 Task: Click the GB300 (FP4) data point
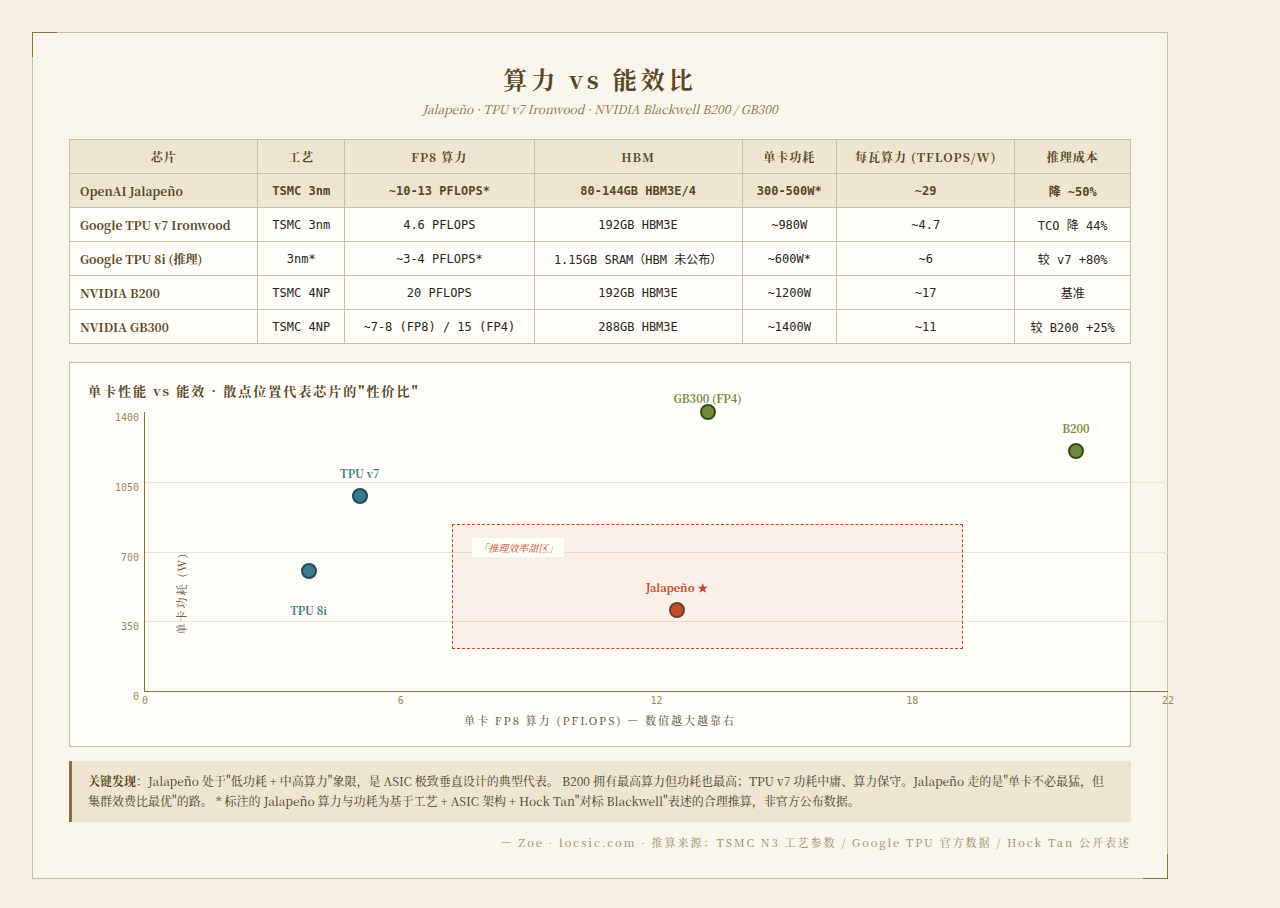(x=708, y=412)
